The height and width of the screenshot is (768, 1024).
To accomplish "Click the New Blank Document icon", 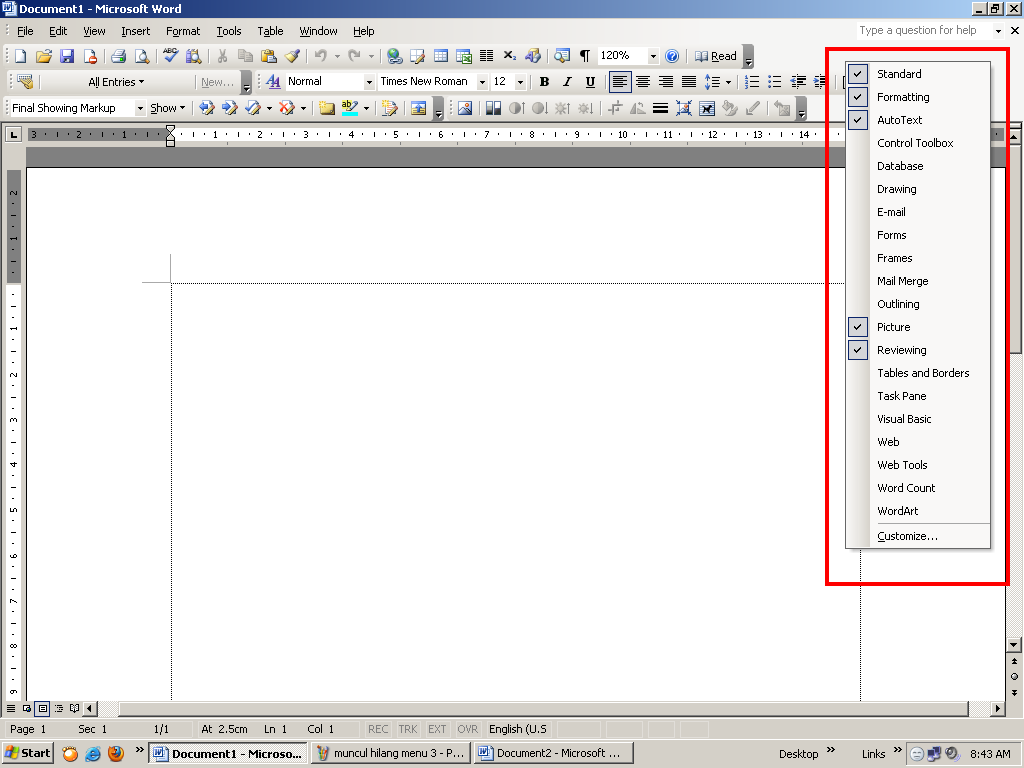I will [20, 56].
